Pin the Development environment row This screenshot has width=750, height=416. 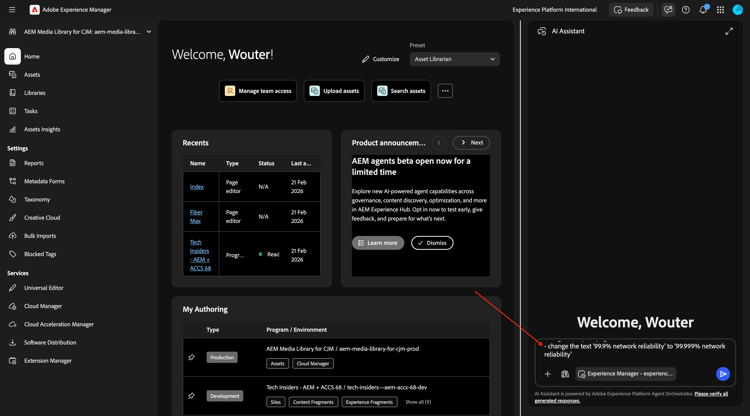pos(191,396)
